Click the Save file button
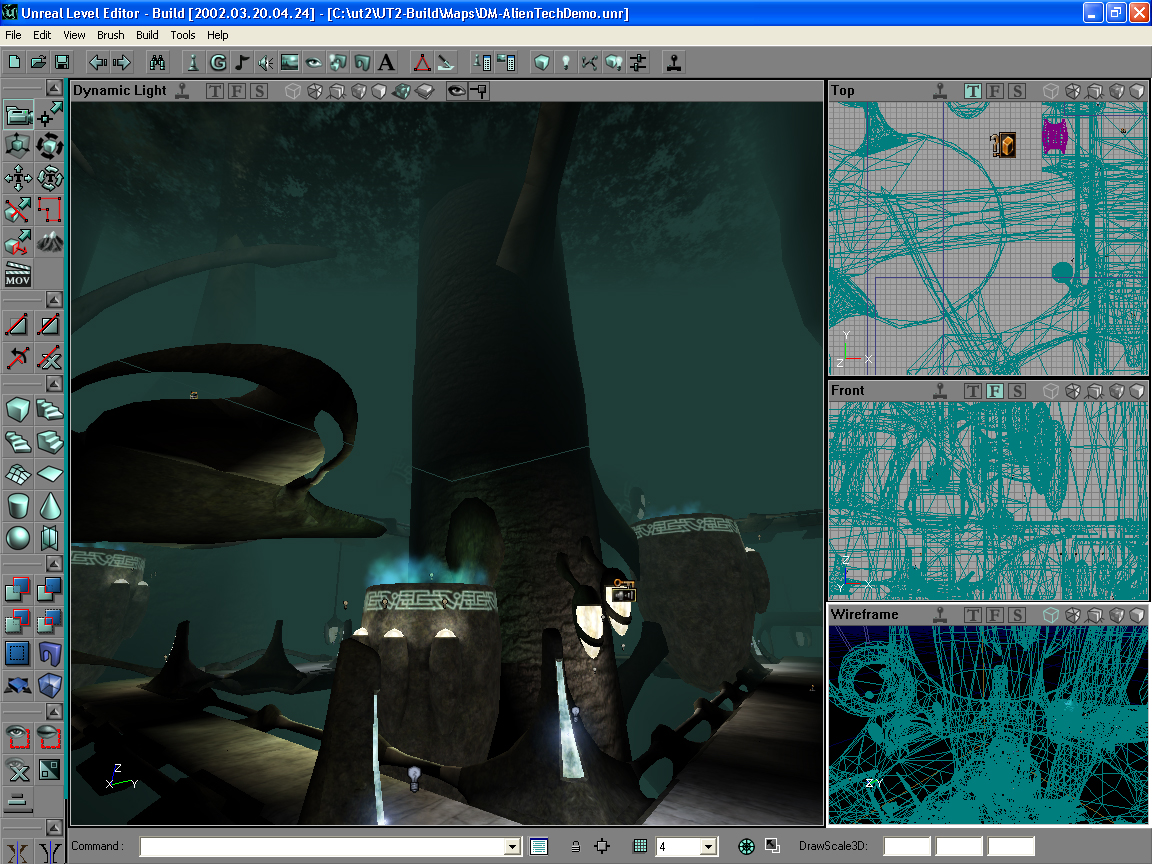This screenshot has width=1152, height=864. coord(62,62)
